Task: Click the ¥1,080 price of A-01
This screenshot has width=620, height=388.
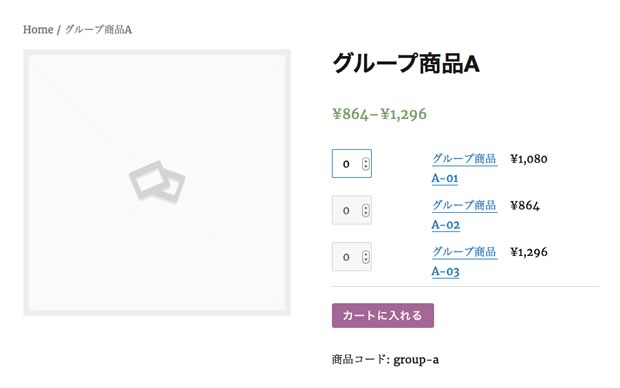Action: point(529,159)
